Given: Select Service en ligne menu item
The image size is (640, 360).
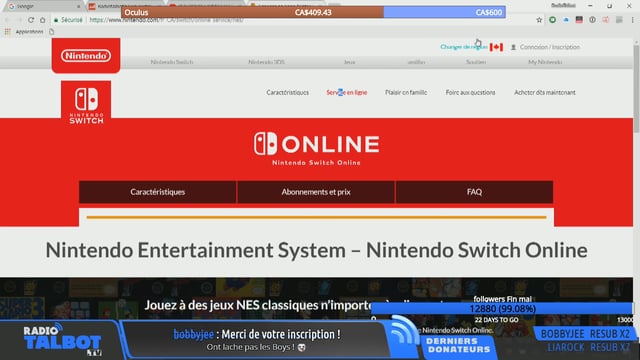Looking at the screenshot, I should tap(347, 93).
